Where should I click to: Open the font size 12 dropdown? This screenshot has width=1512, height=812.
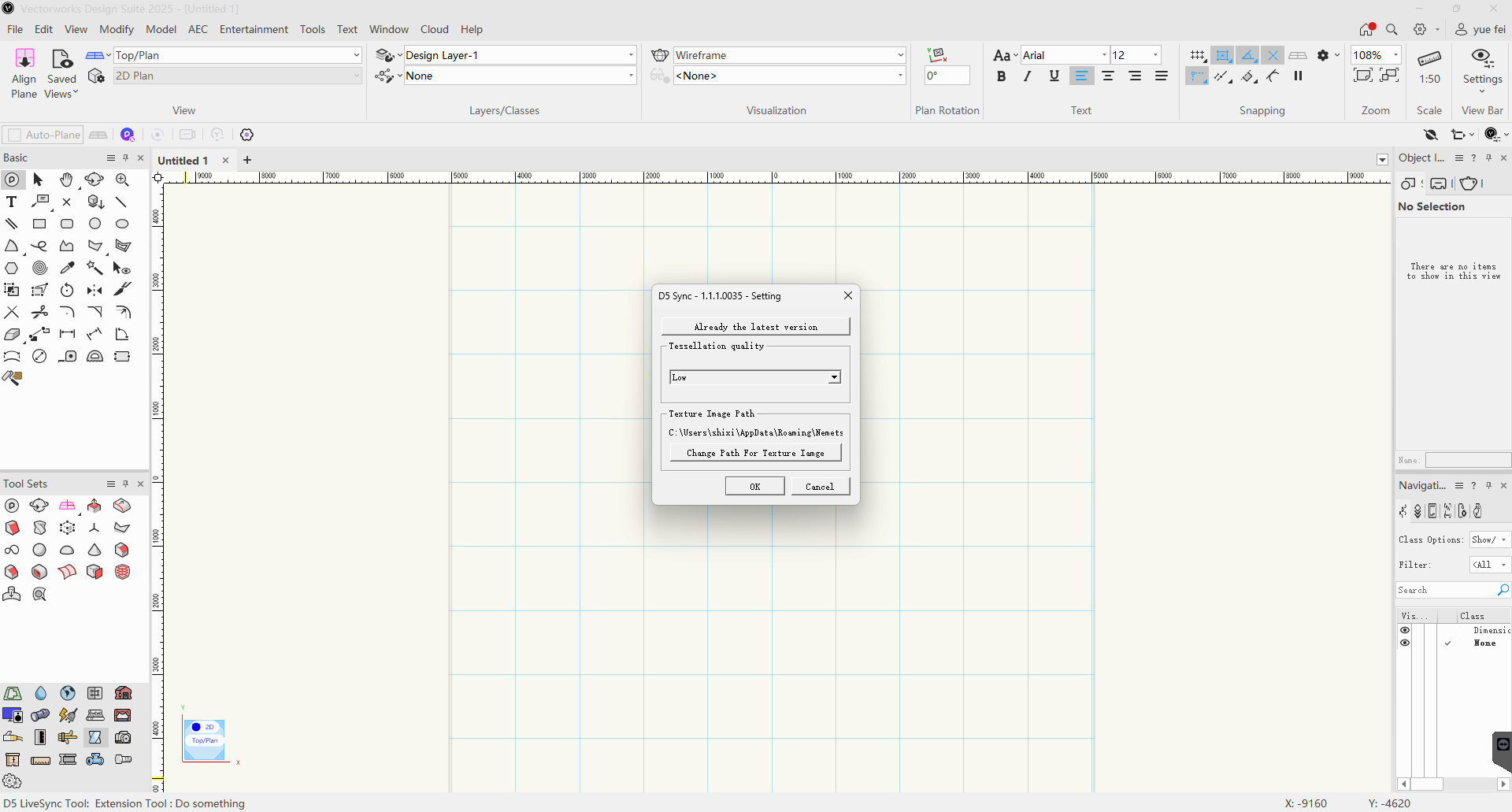click(1136, 55)
